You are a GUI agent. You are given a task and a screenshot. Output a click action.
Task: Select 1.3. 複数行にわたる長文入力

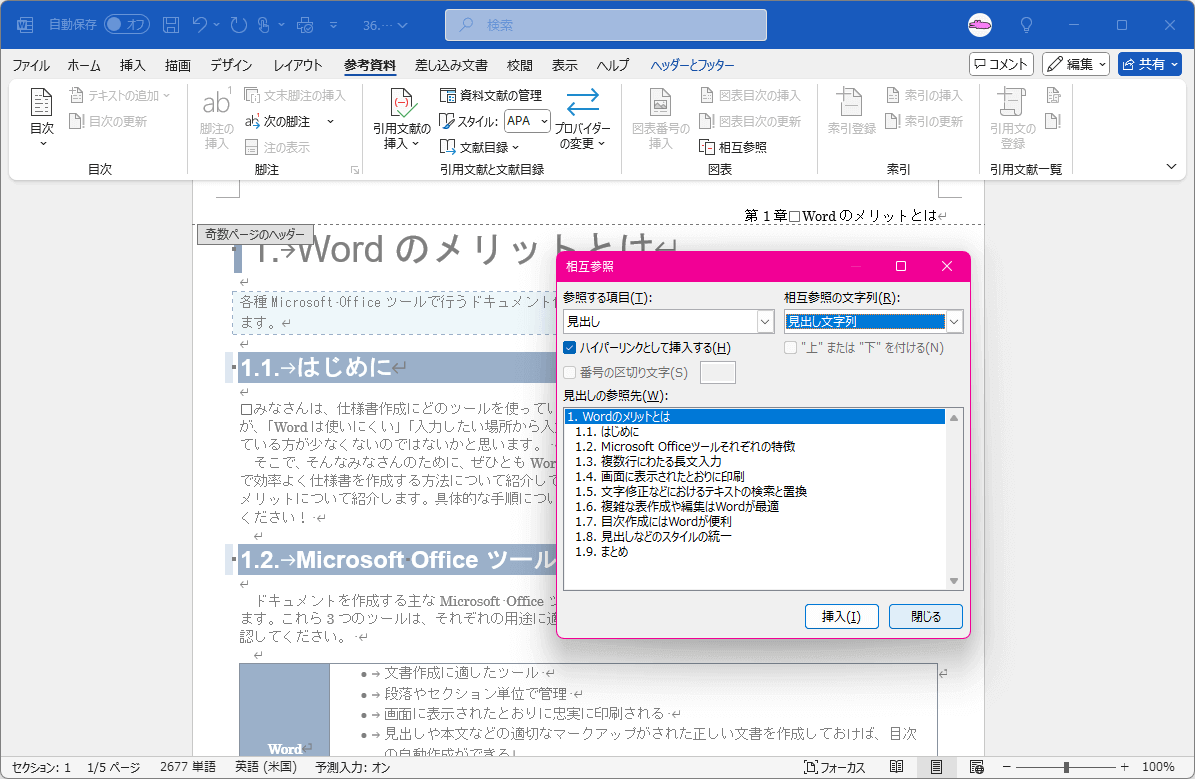pos(754,462)
